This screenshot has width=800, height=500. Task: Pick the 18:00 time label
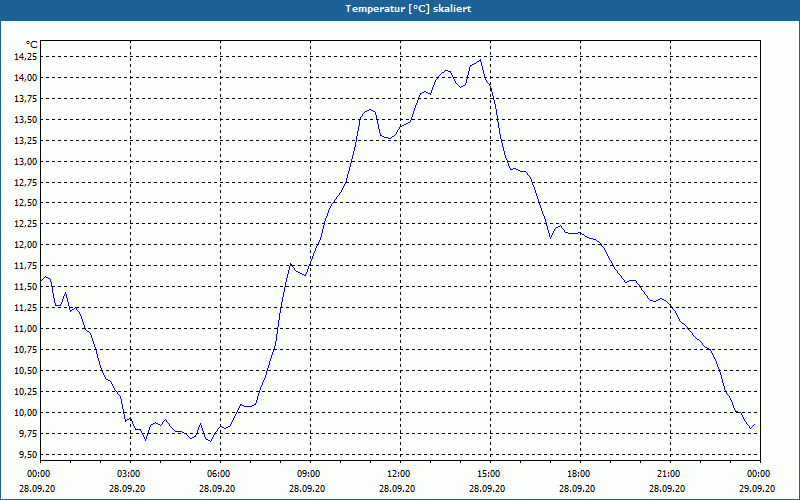point(580,474)
